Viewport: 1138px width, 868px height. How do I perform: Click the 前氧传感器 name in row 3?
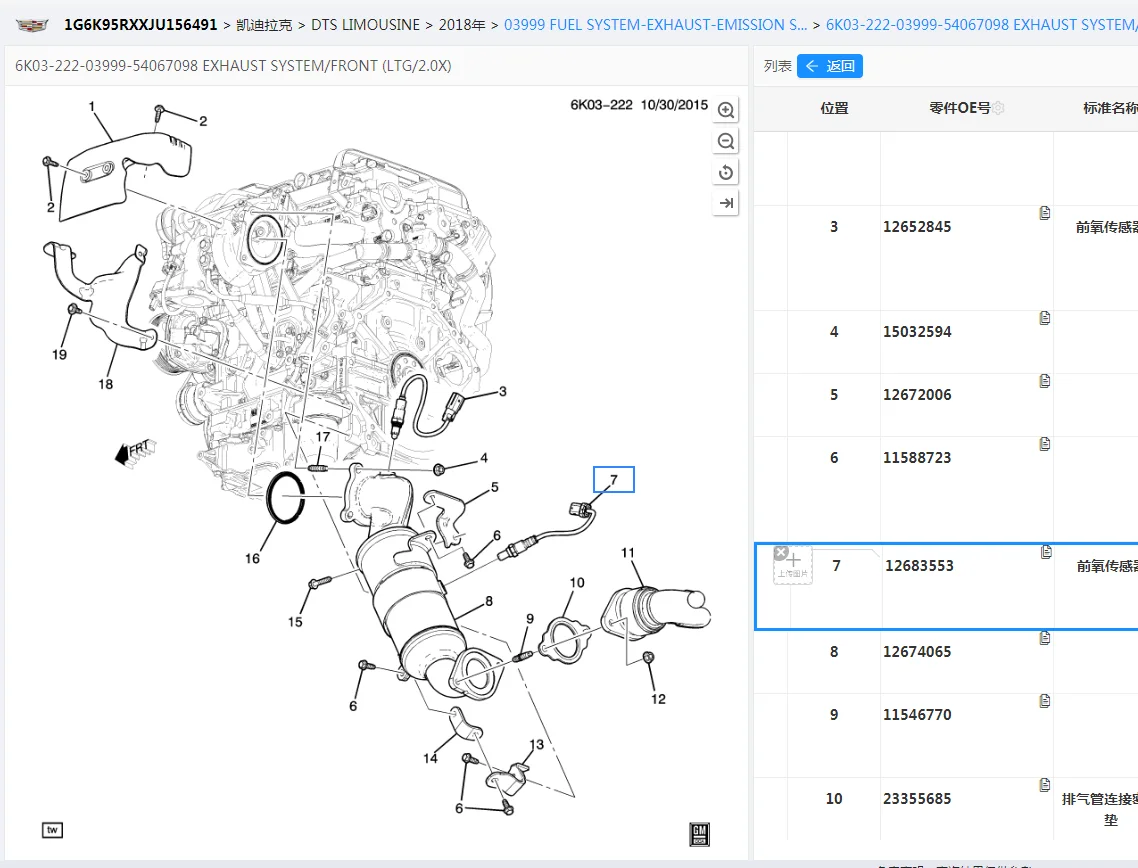pyautogui.click(x=1106, y=228)
